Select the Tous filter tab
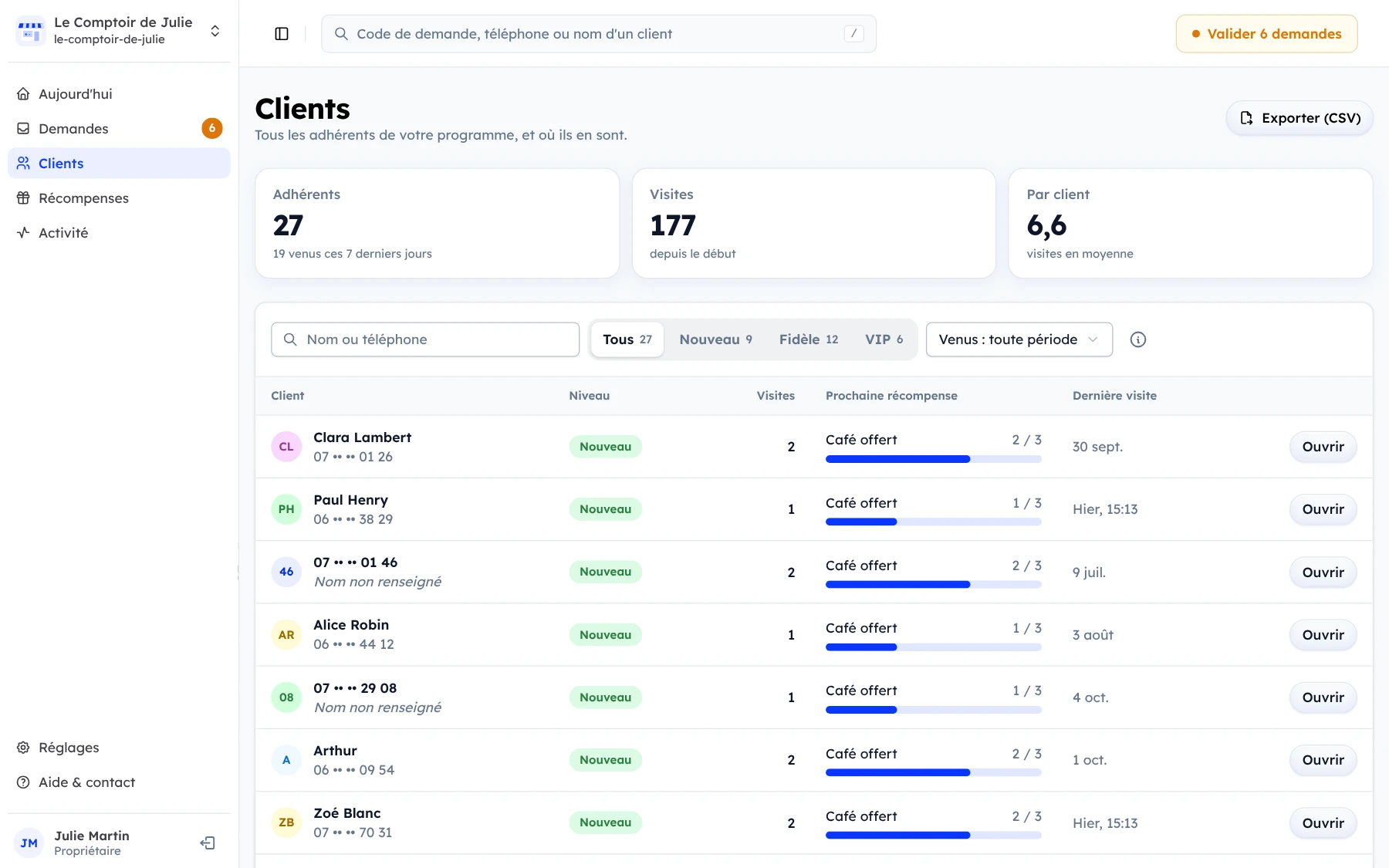The width and height of the screenshot is (1389, 868). (627, 339)
